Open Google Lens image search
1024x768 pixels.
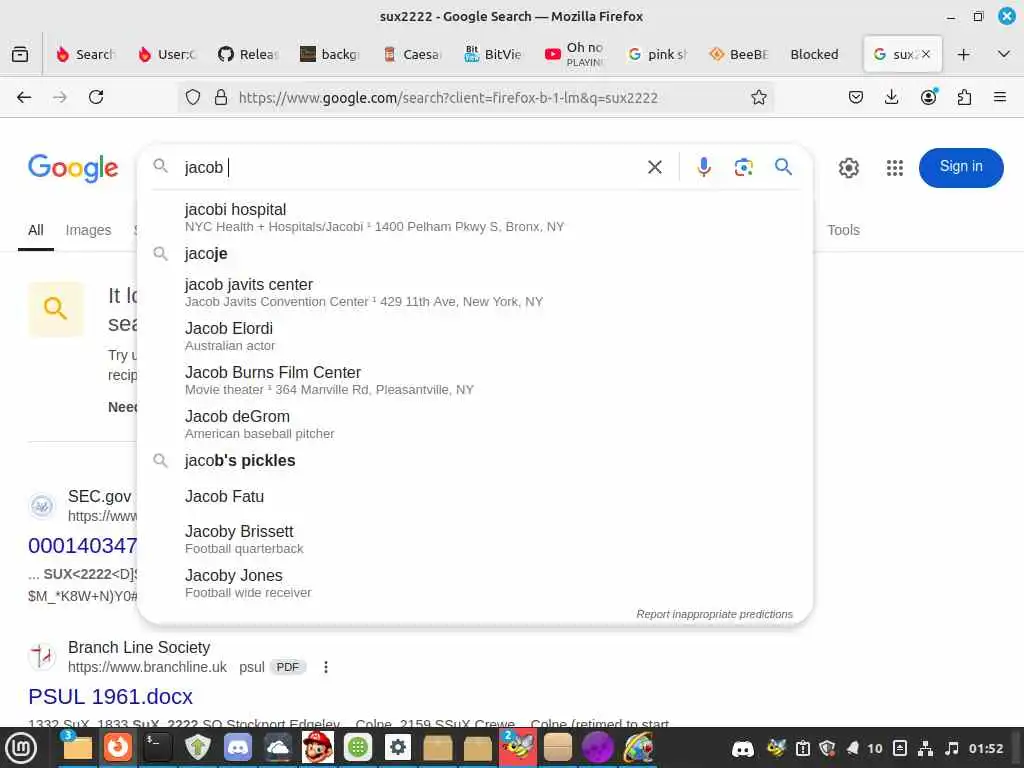coord(743,167)
